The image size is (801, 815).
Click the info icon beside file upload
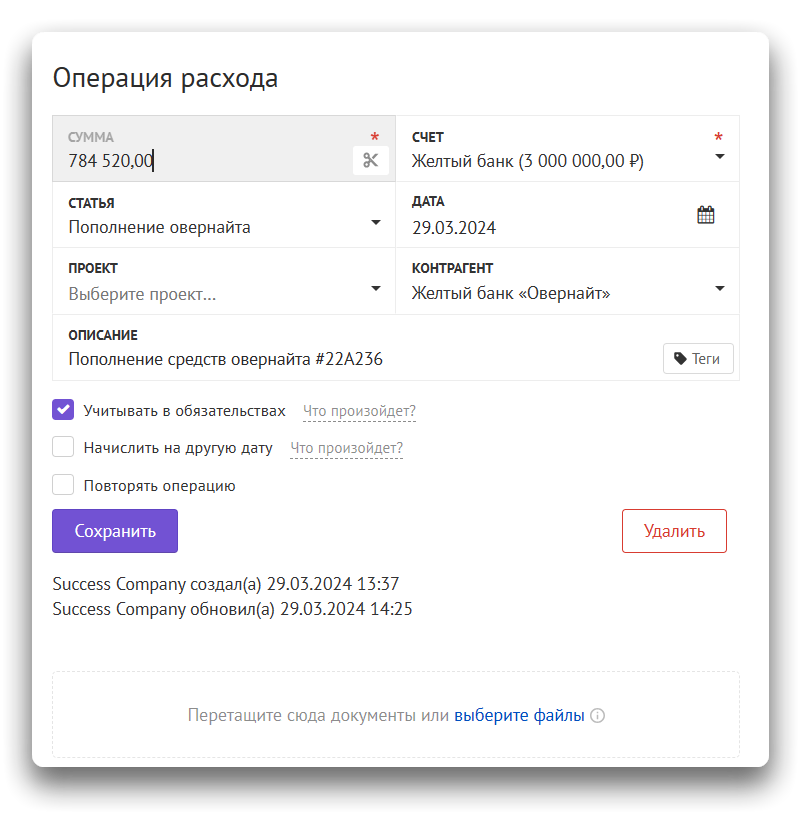pos(598,716)
